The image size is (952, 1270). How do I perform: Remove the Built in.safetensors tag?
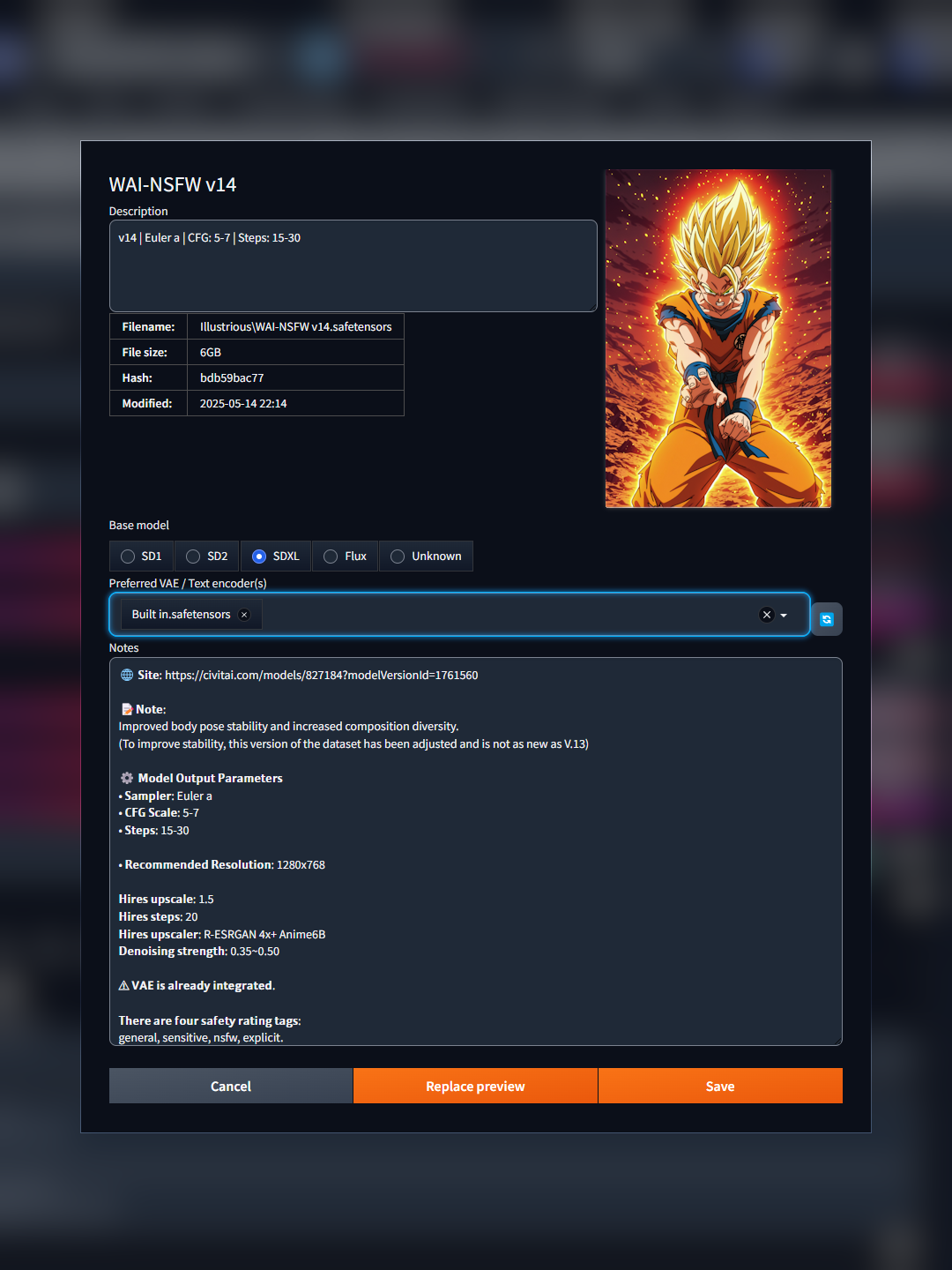[244, 615]
